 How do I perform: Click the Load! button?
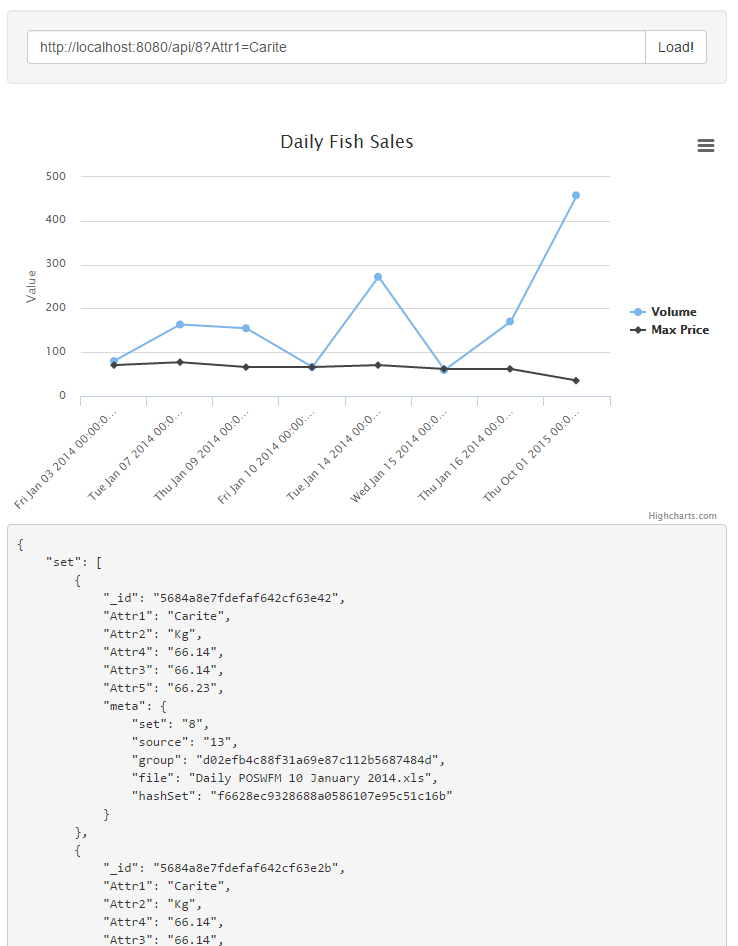[x=675, y=47]
